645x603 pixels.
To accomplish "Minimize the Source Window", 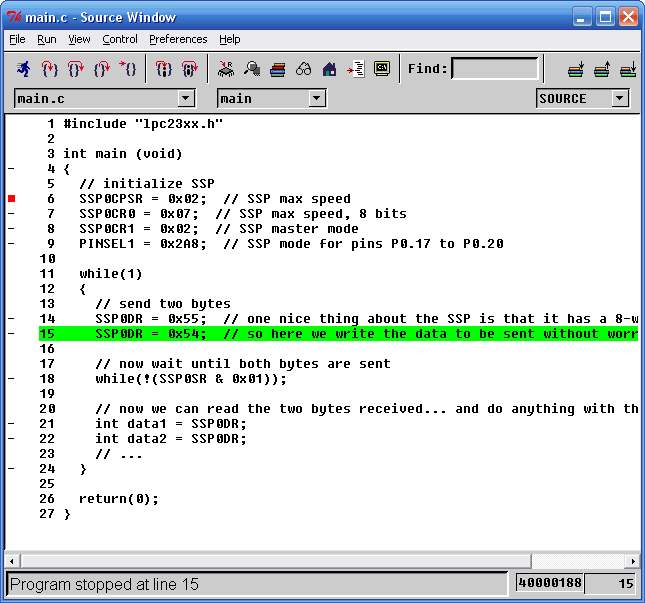I will (x=582, y=17).
